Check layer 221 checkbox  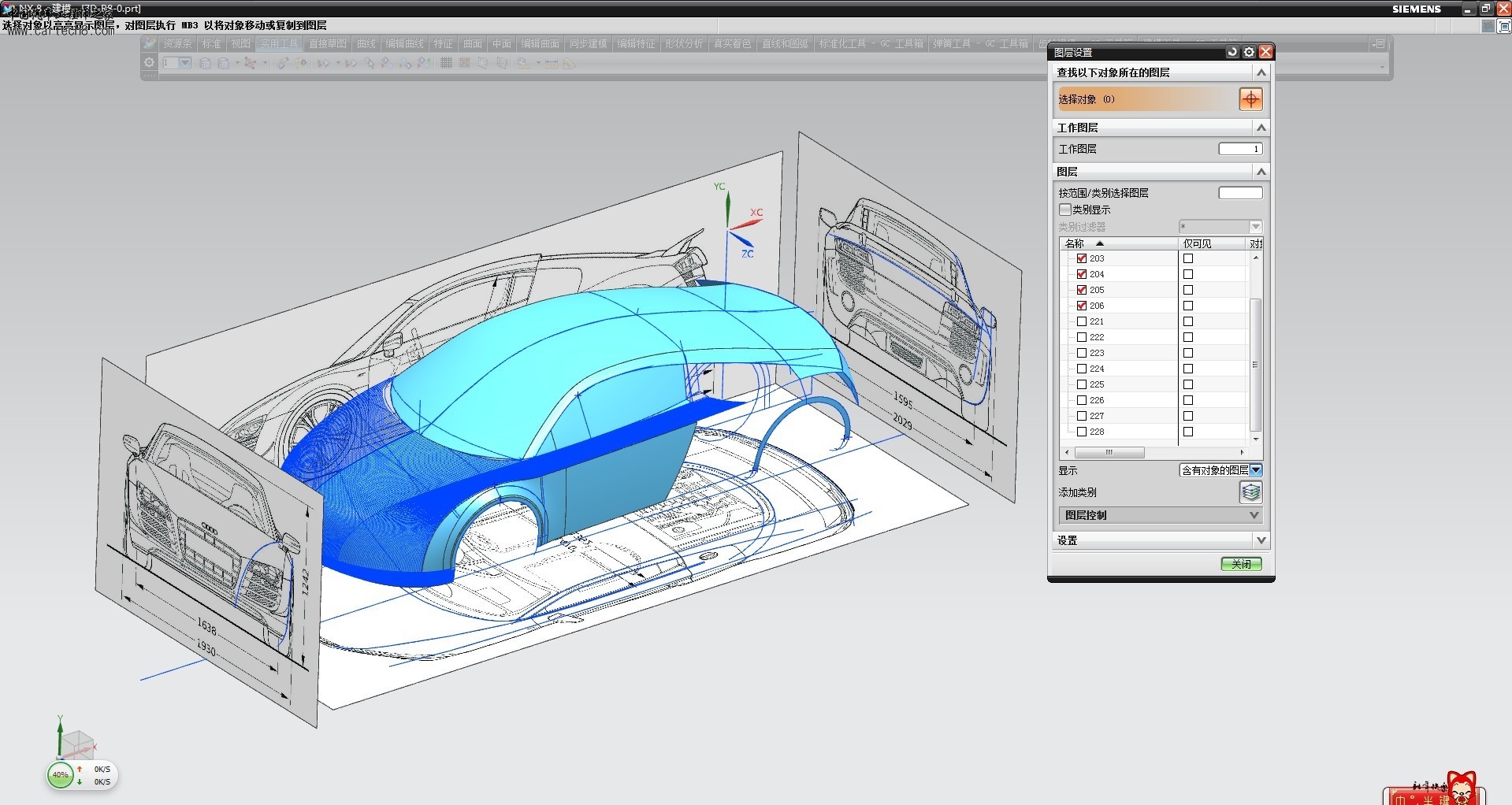tap(1082, 321)
